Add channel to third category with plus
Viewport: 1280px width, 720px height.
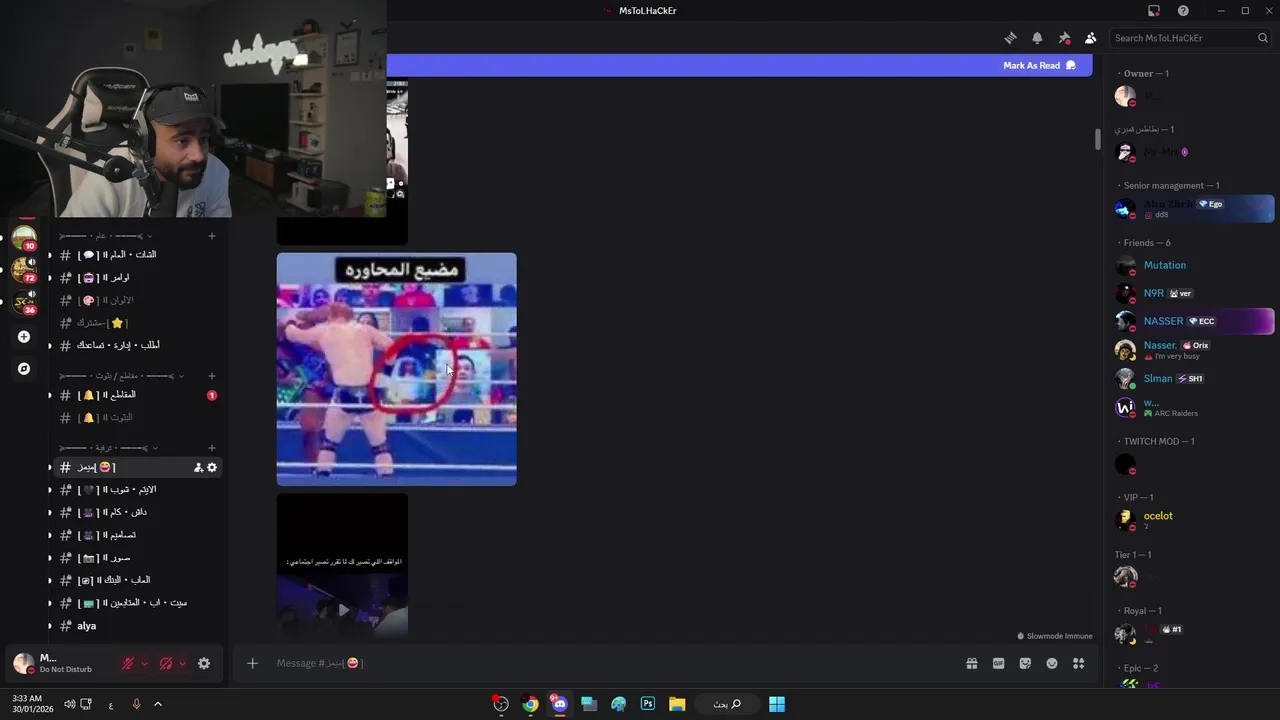click(x=212, y=448)
